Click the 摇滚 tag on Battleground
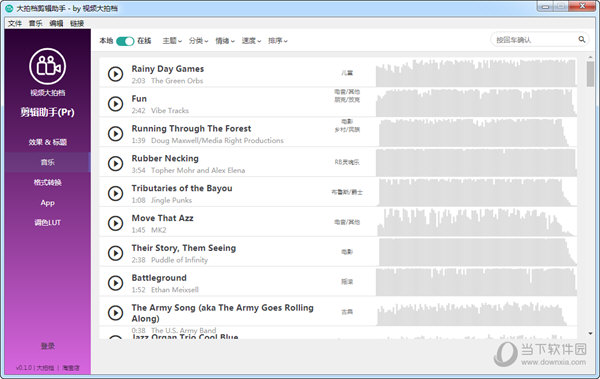 pos(347,282)
